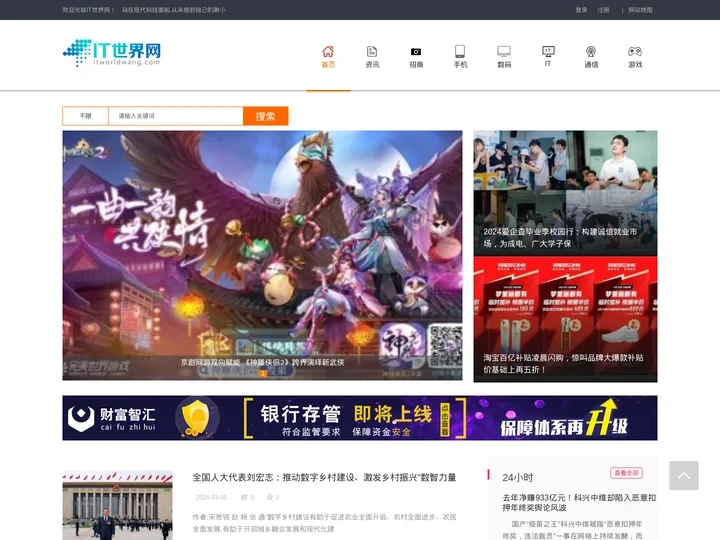Open the 全国人大代表刘宏志 article headline

(324, 478)
